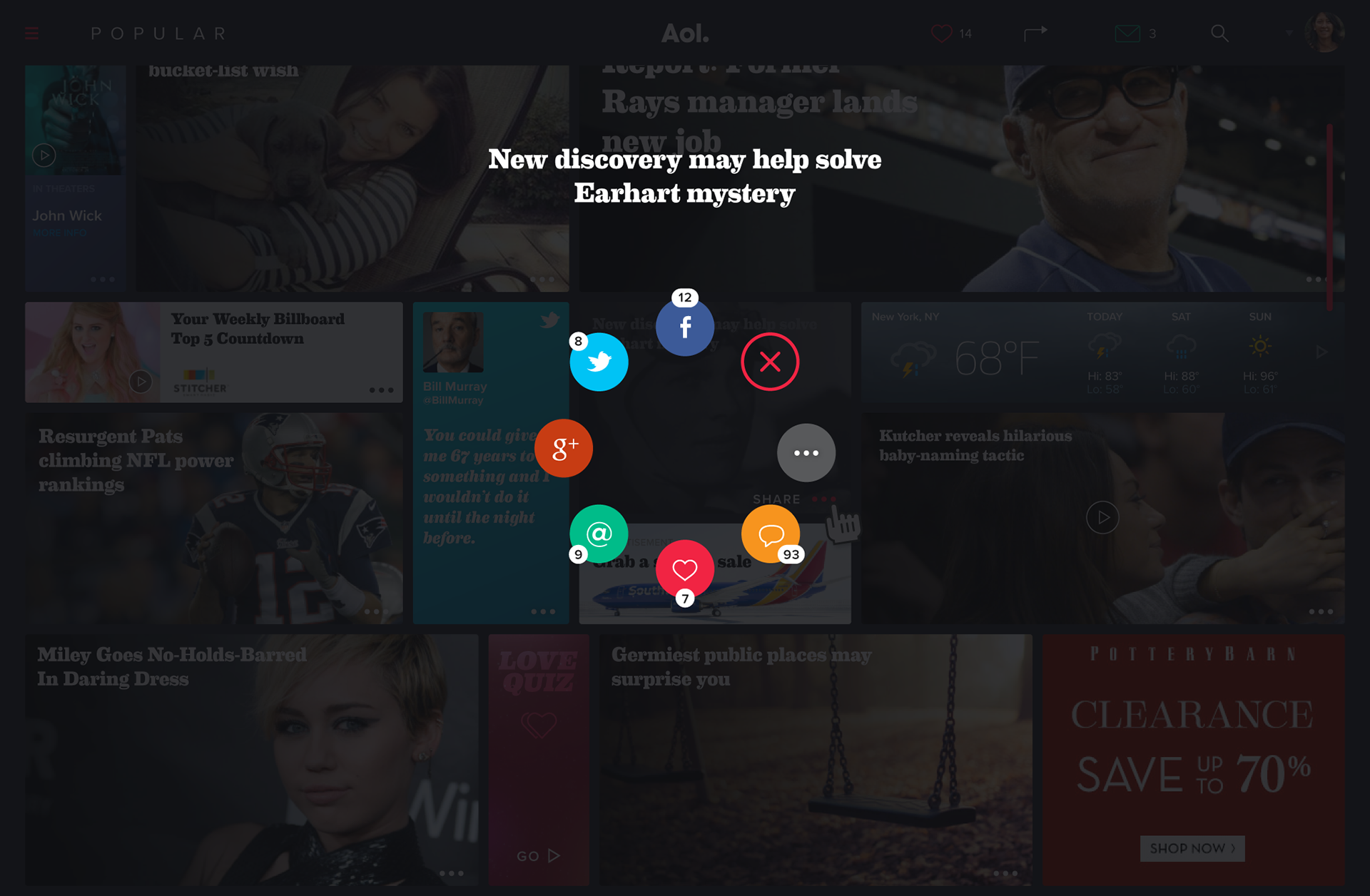Click the SHOP NOW button

(x=1192, y=848)
